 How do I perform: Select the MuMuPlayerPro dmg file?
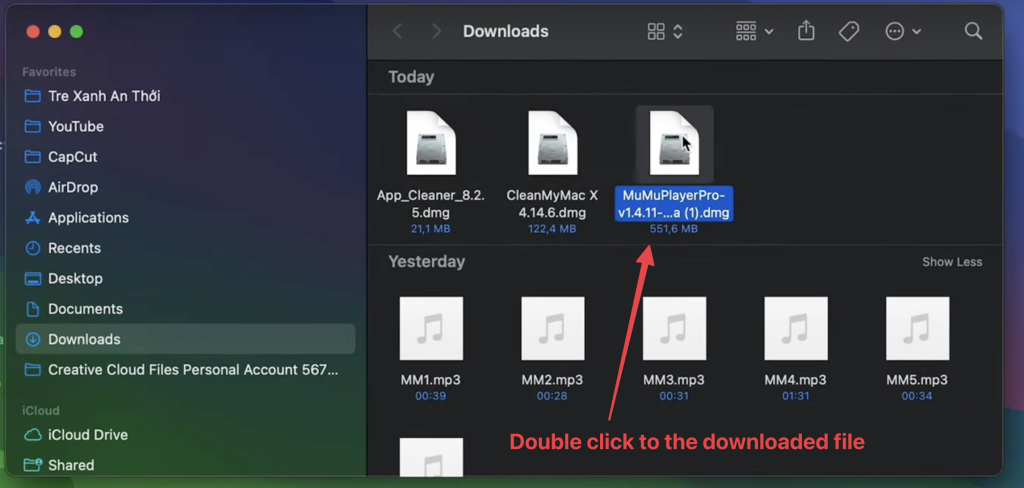pos(674,145)
